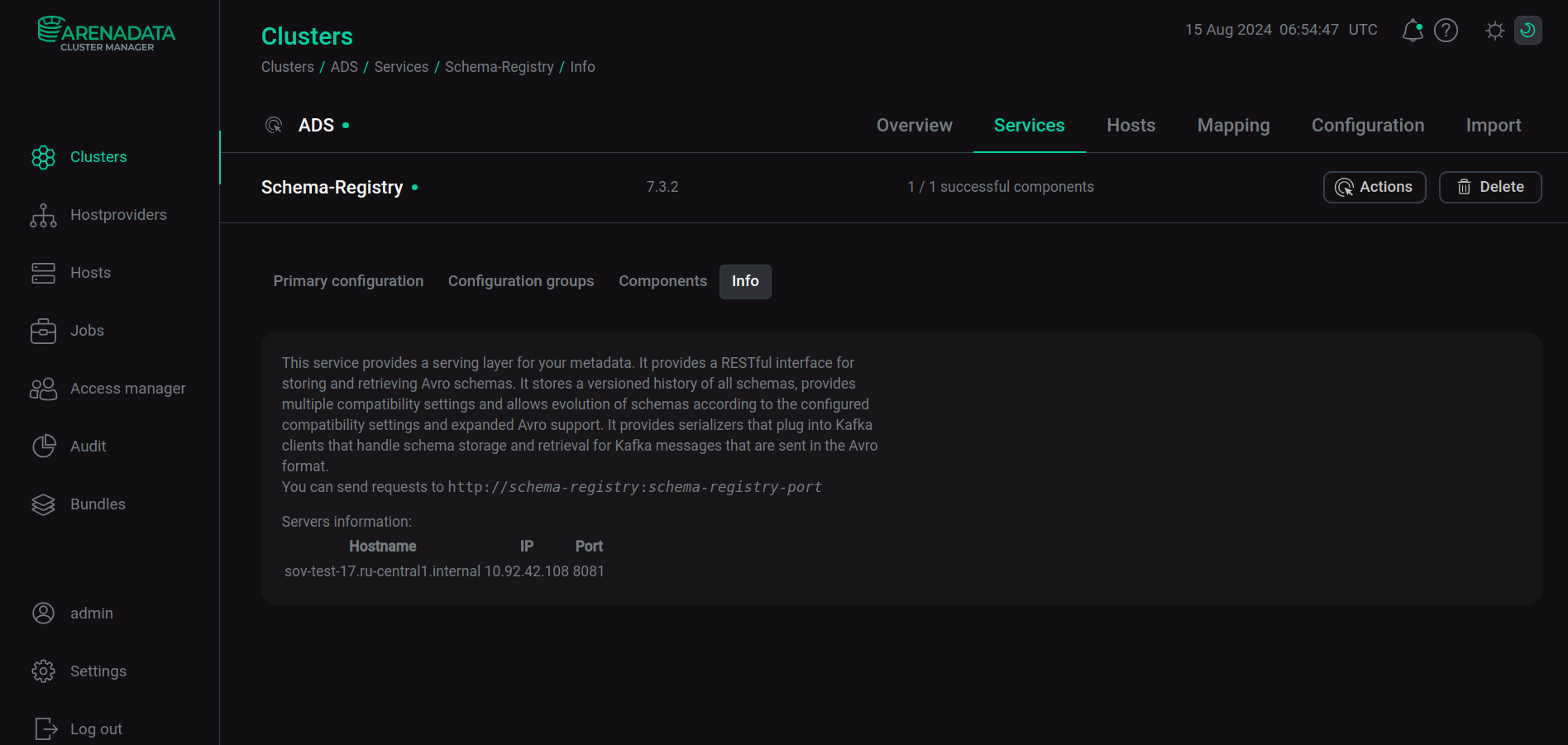Follow the Services breadcrumb link
This screenshot has width=1568, height=745.
(x=401, y=67)
